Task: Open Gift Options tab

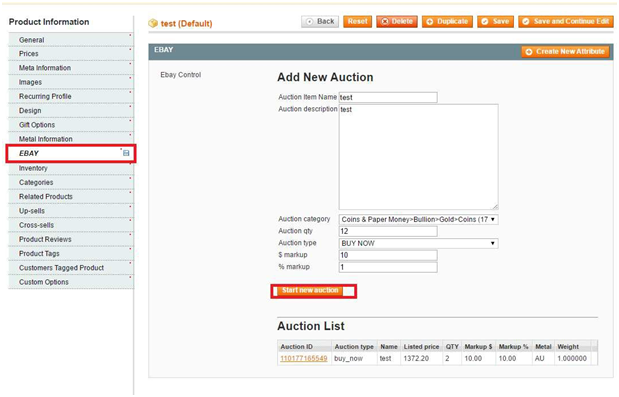Action: pos(71,125)
